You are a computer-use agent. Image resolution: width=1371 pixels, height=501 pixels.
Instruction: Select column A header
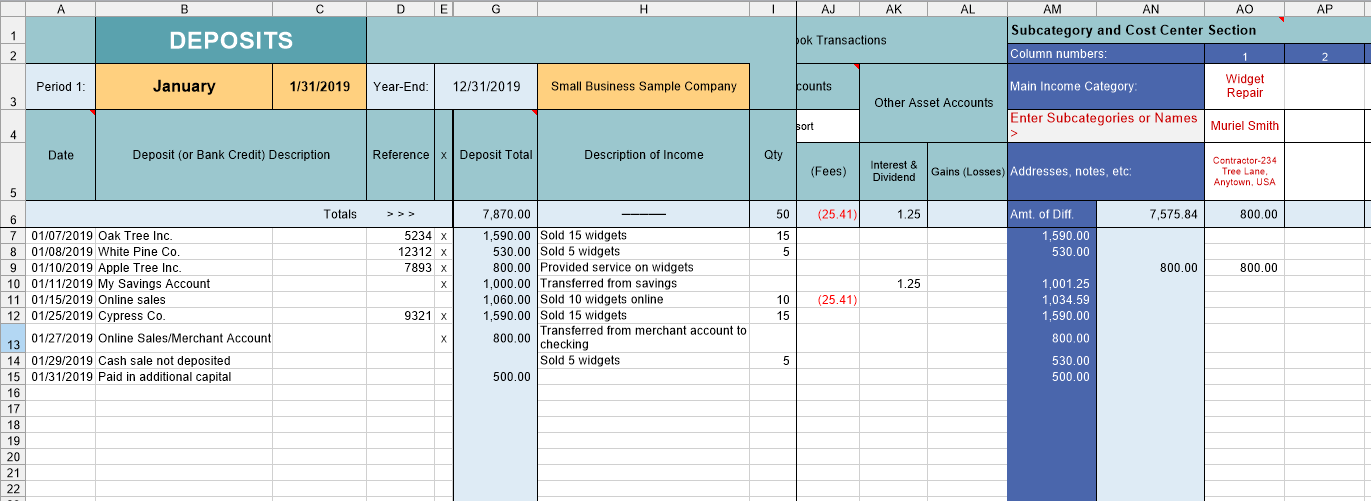pos(60,8)
